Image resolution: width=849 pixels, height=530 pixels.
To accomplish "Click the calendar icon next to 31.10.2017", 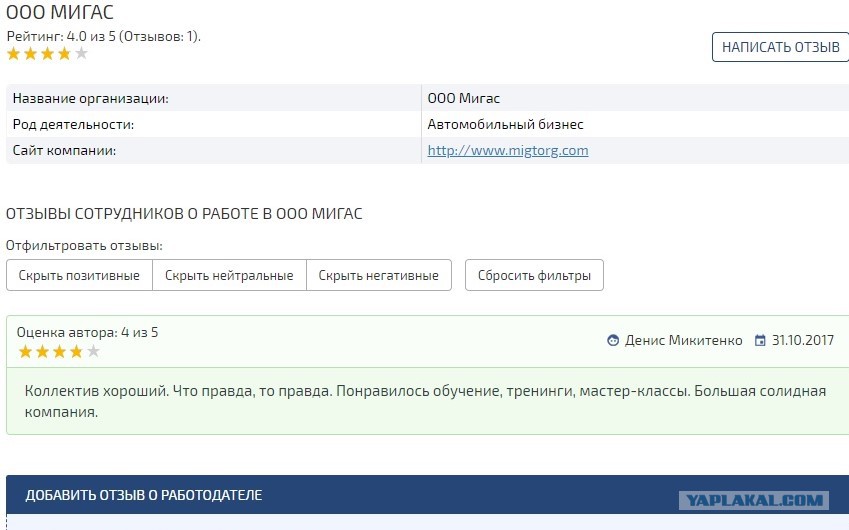I will pos(760,341).
